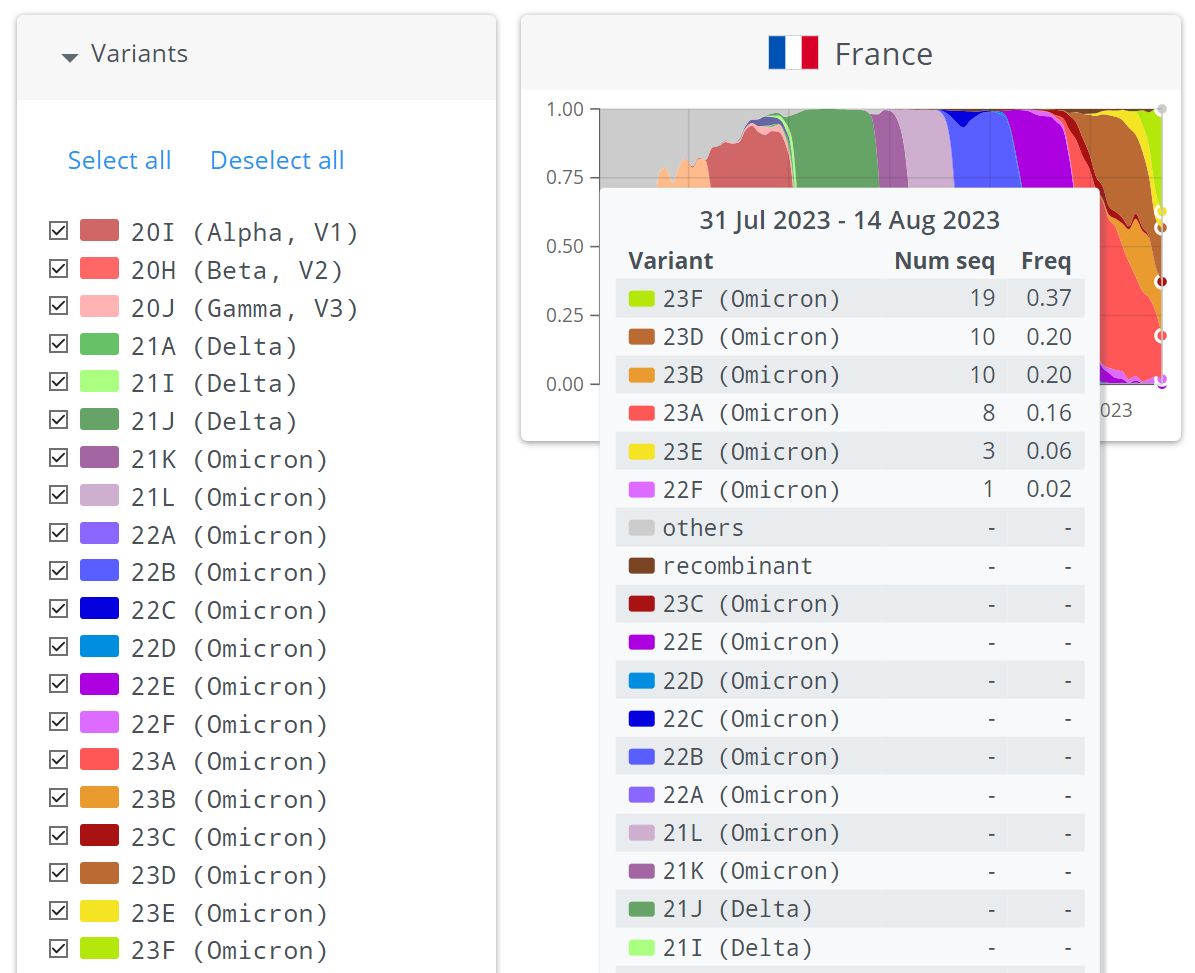This screenshot has height=973, width=1195.
Task: Click the 20J (Gamma, V3) label
Action: pos(244,308)
